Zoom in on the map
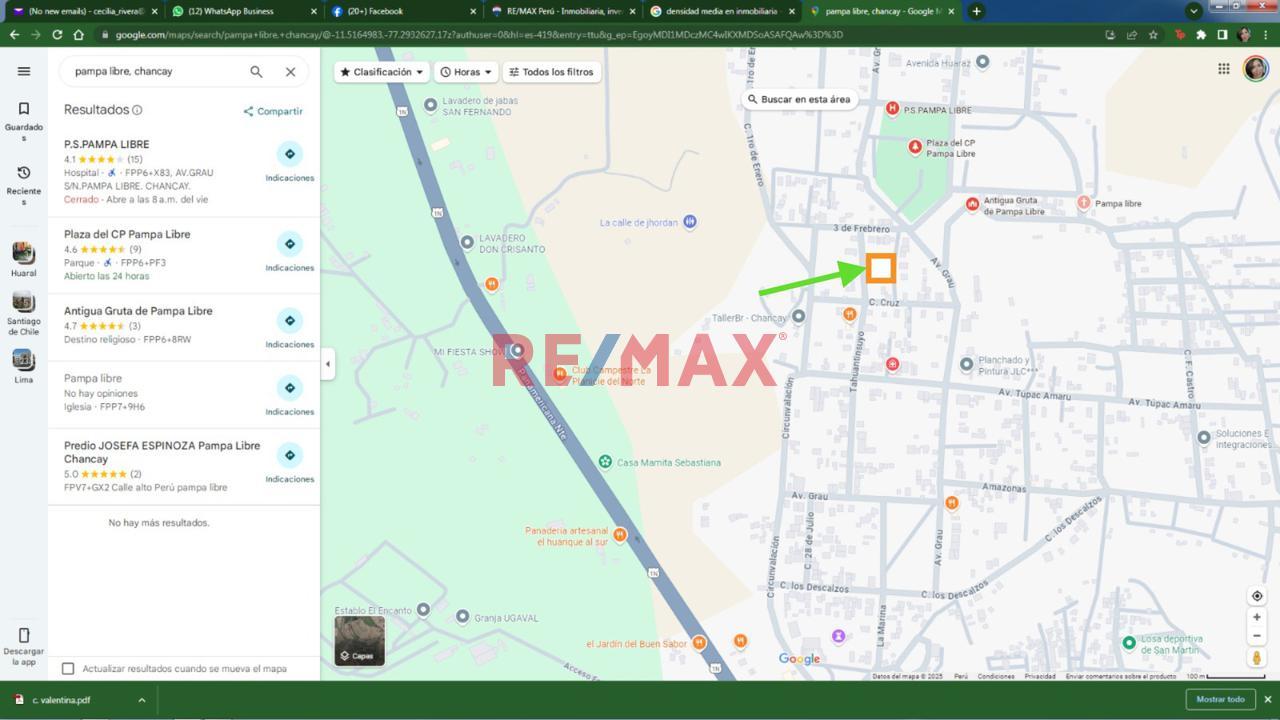 (x=1257, y=617)
